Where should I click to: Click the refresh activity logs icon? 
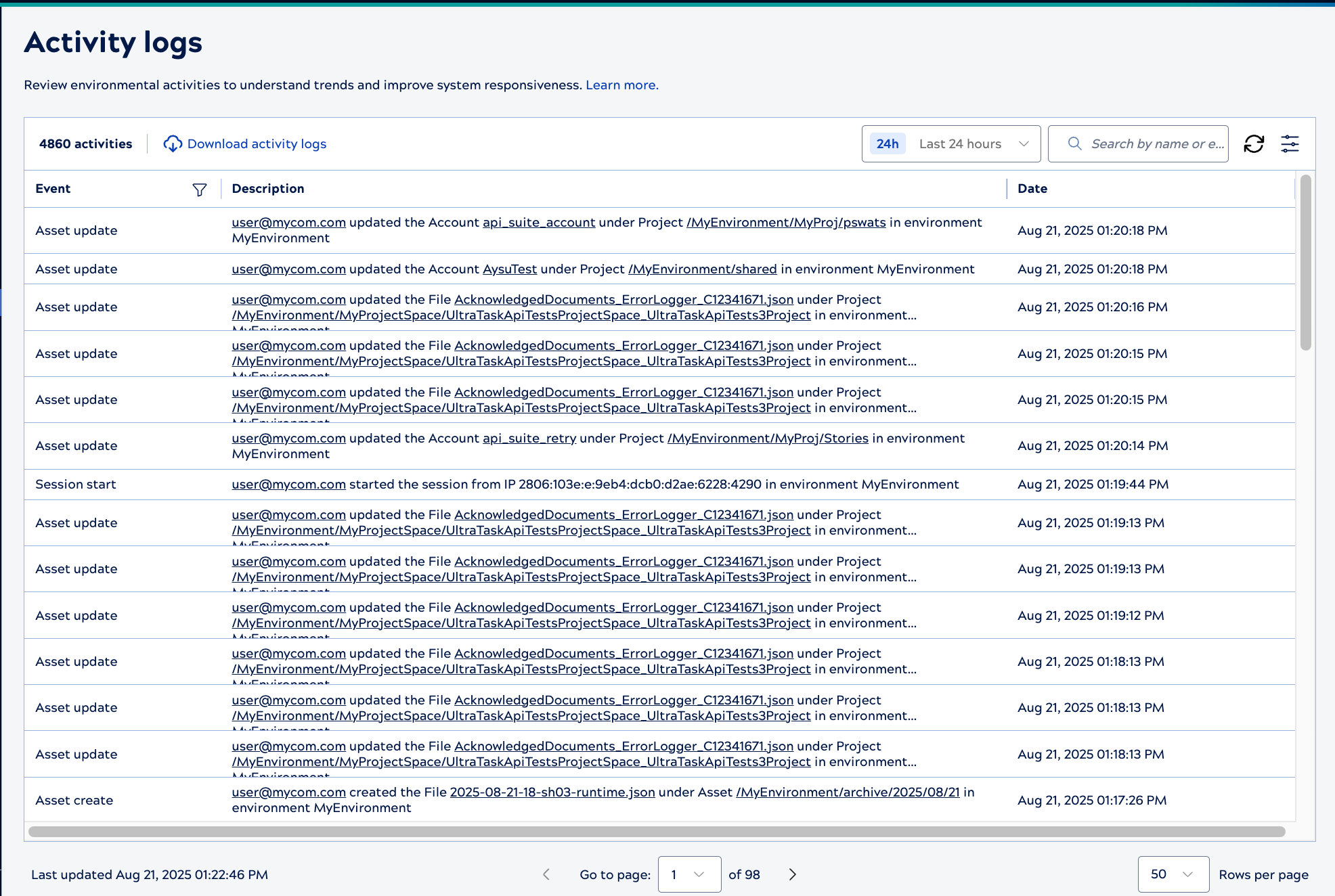click(1254, 143)
